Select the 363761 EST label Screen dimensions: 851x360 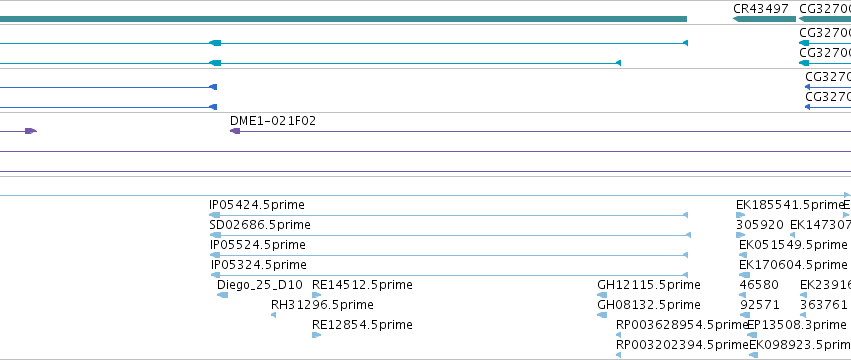coord(823,305)
